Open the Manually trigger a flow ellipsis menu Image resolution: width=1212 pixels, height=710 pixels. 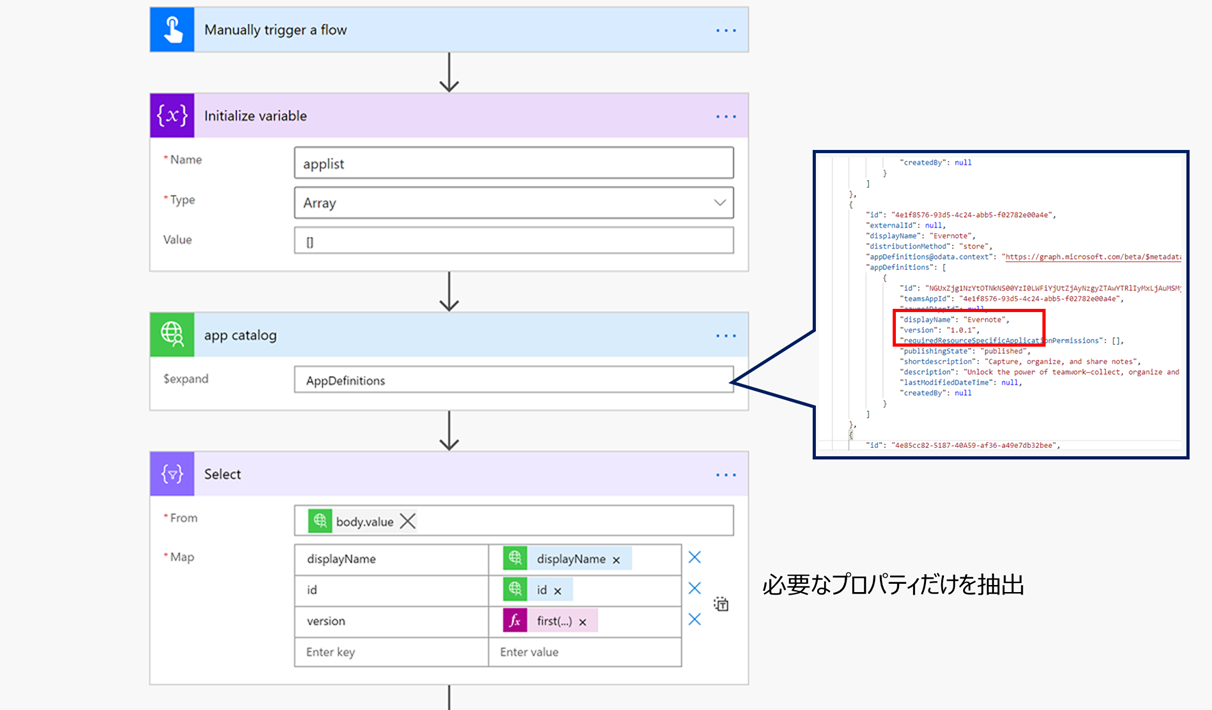[x=726, y=30]
